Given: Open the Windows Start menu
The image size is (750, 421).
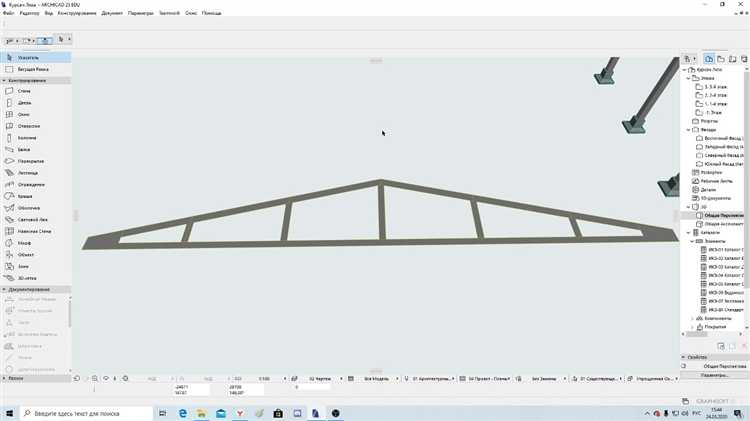Looking at the screenshot, I should (x=10, y=413).
